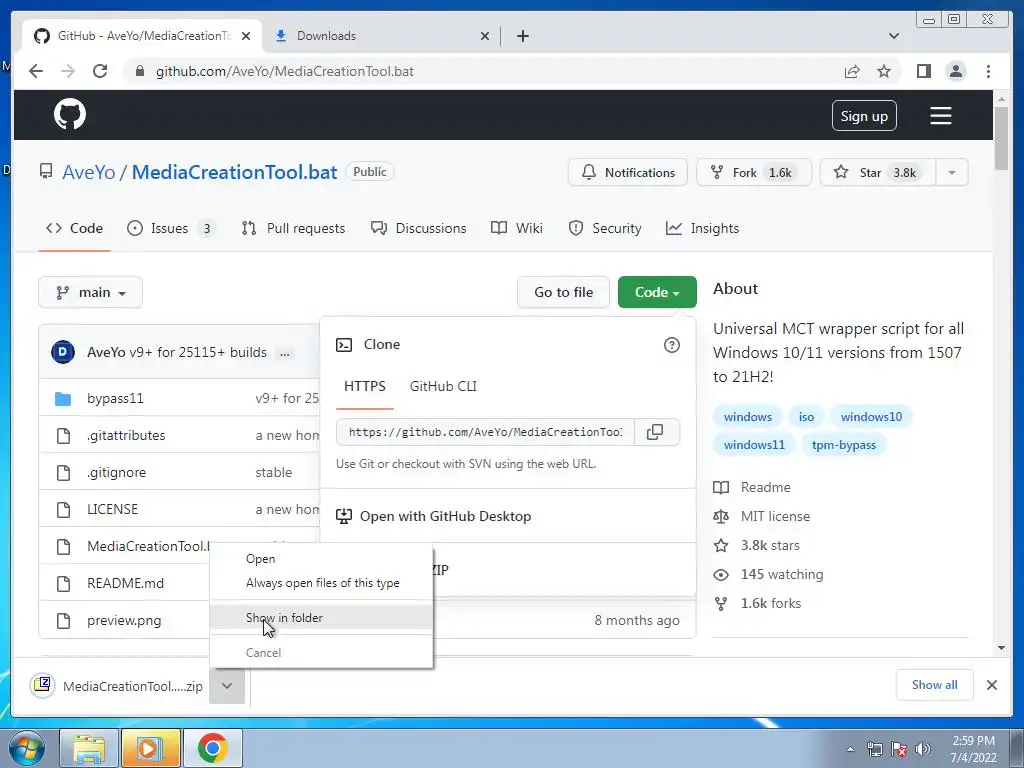The width and height of the screenshot is (1024, 768).
Task: Click the bypass11 folder icon
Action: [63, 398]
